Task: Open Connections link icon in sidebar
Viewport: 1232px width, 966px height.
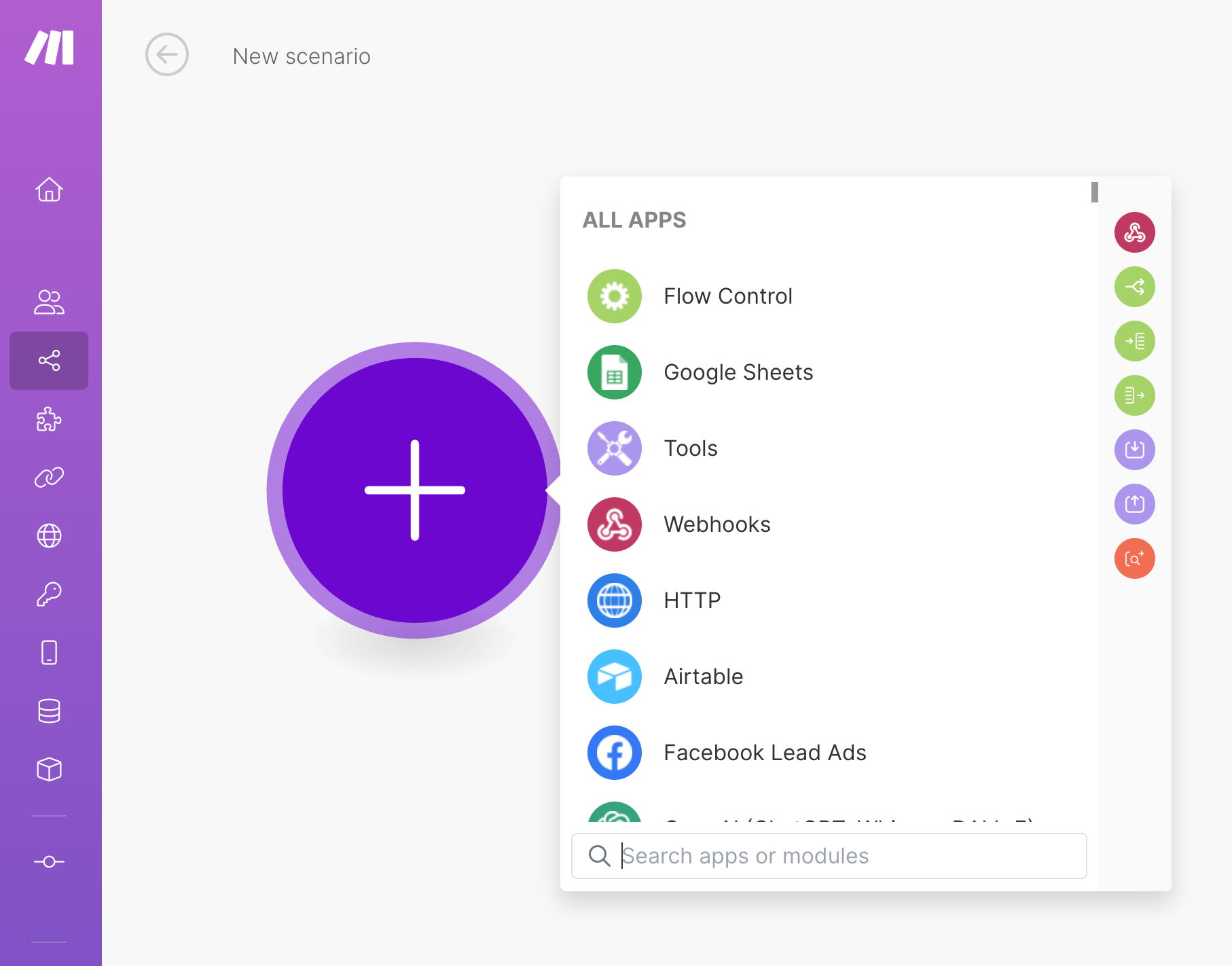Action: click(x=49, y=478)
